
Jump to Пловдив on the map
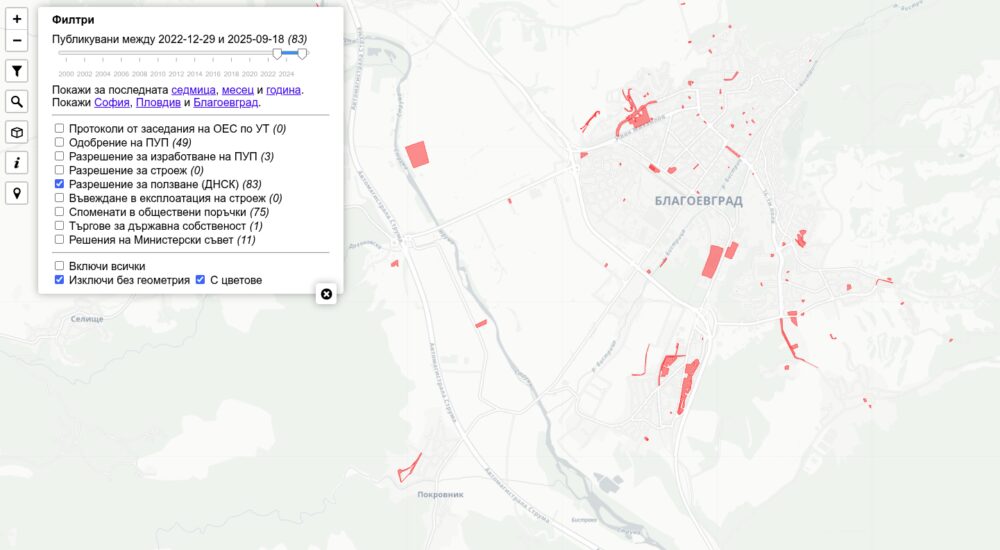158,102
